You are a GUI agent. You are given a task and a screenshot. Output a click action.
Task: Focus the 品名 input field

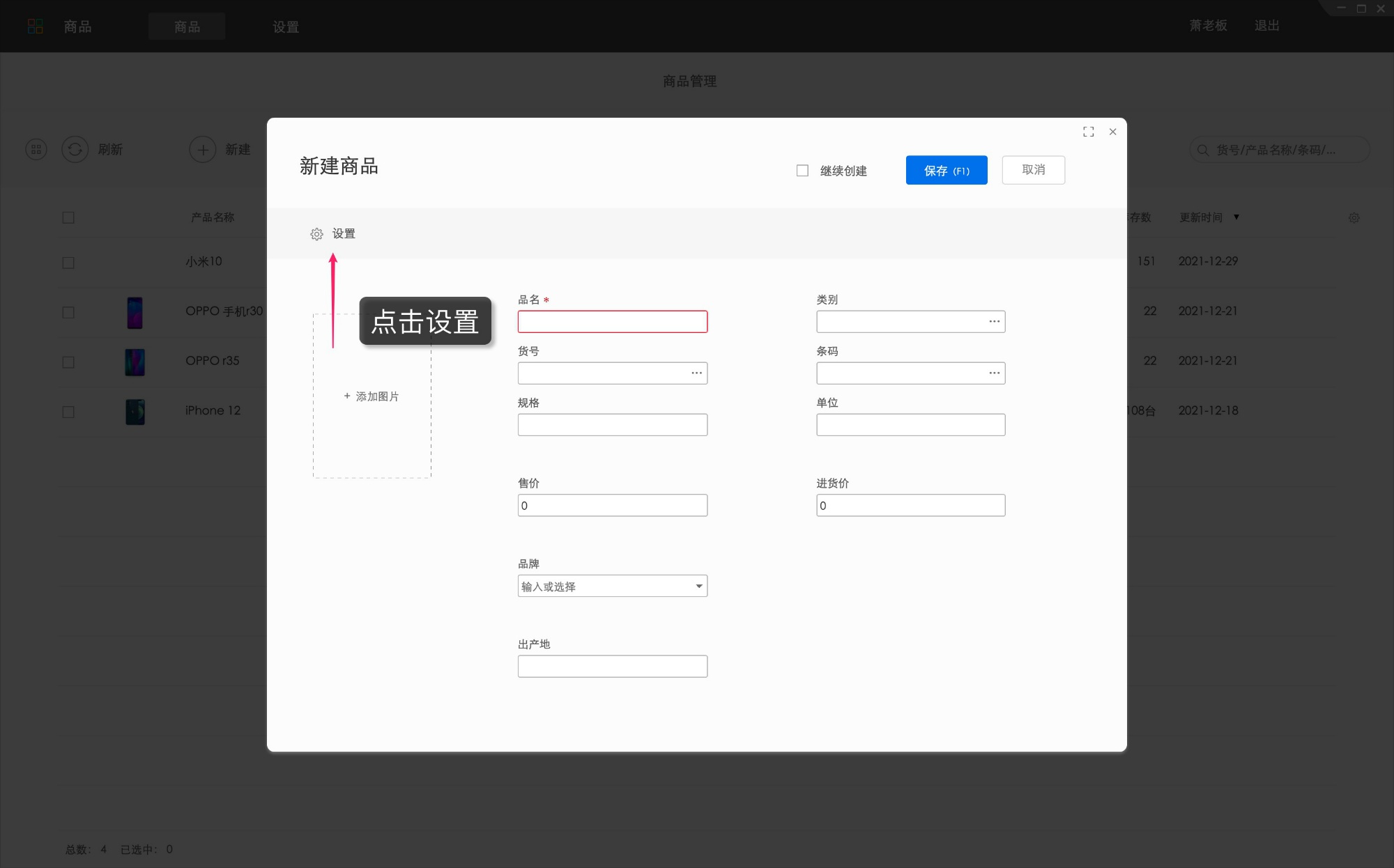612,322
